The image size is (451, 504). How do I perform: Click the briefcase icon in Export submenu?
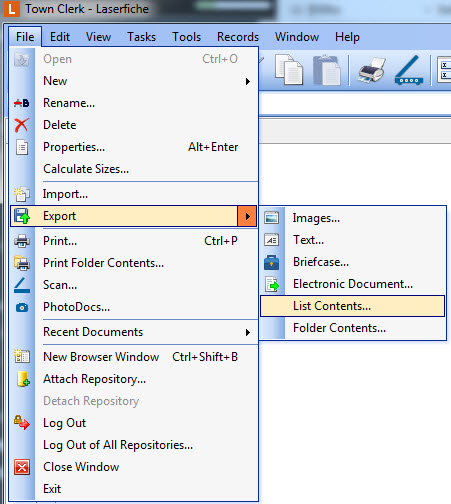[272, 262]
